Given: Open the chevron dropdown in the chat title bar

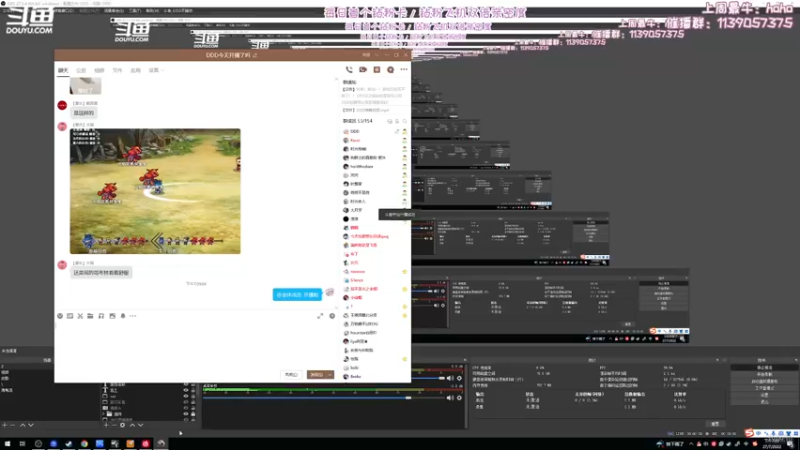Looking at the screenshot, I should [x=377, y=55].
